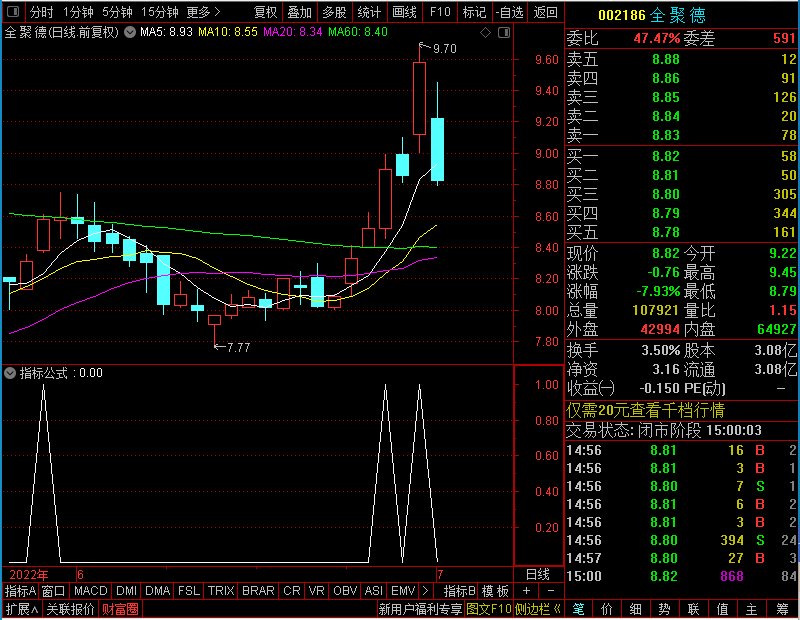The image size is (800, 620).
Task: Switch indicator to ASI
Action: (x=373, y=591)
